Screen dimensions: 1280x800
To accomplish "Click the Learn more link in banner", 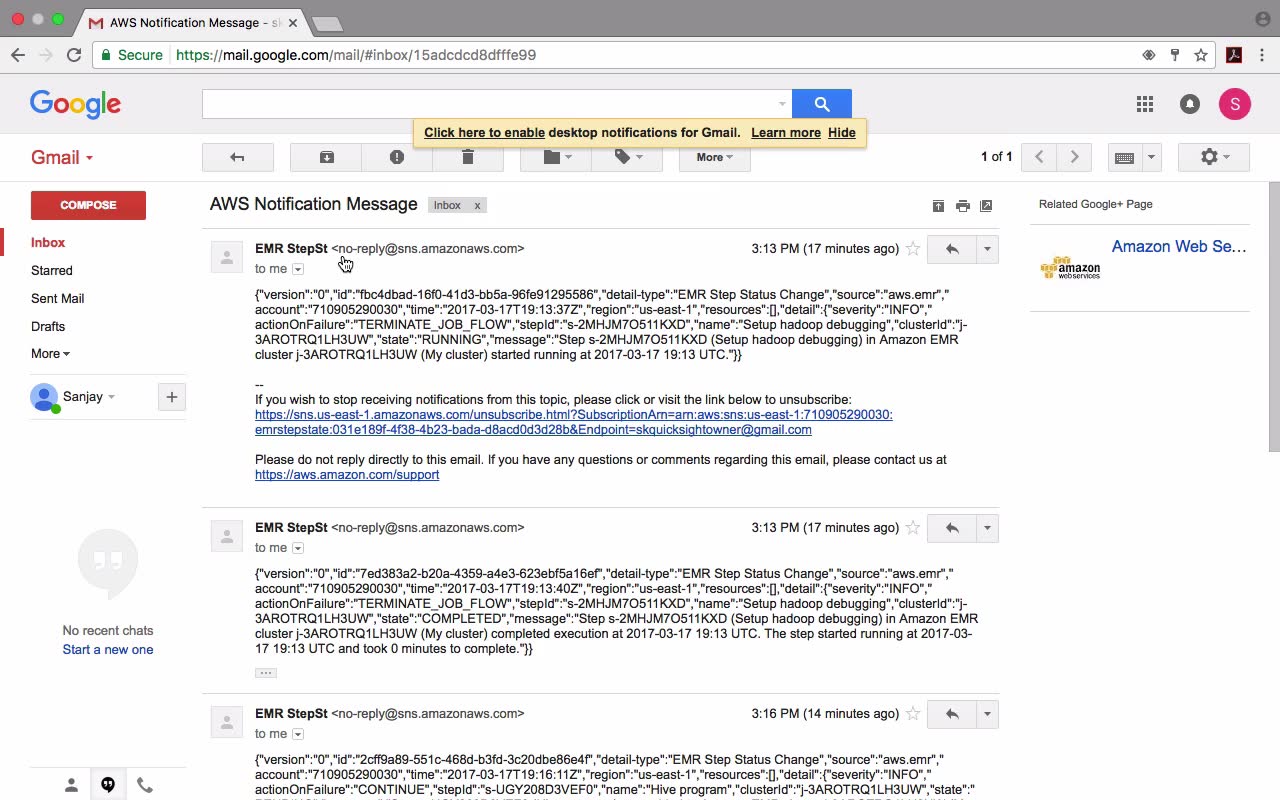I will [786, 133].
